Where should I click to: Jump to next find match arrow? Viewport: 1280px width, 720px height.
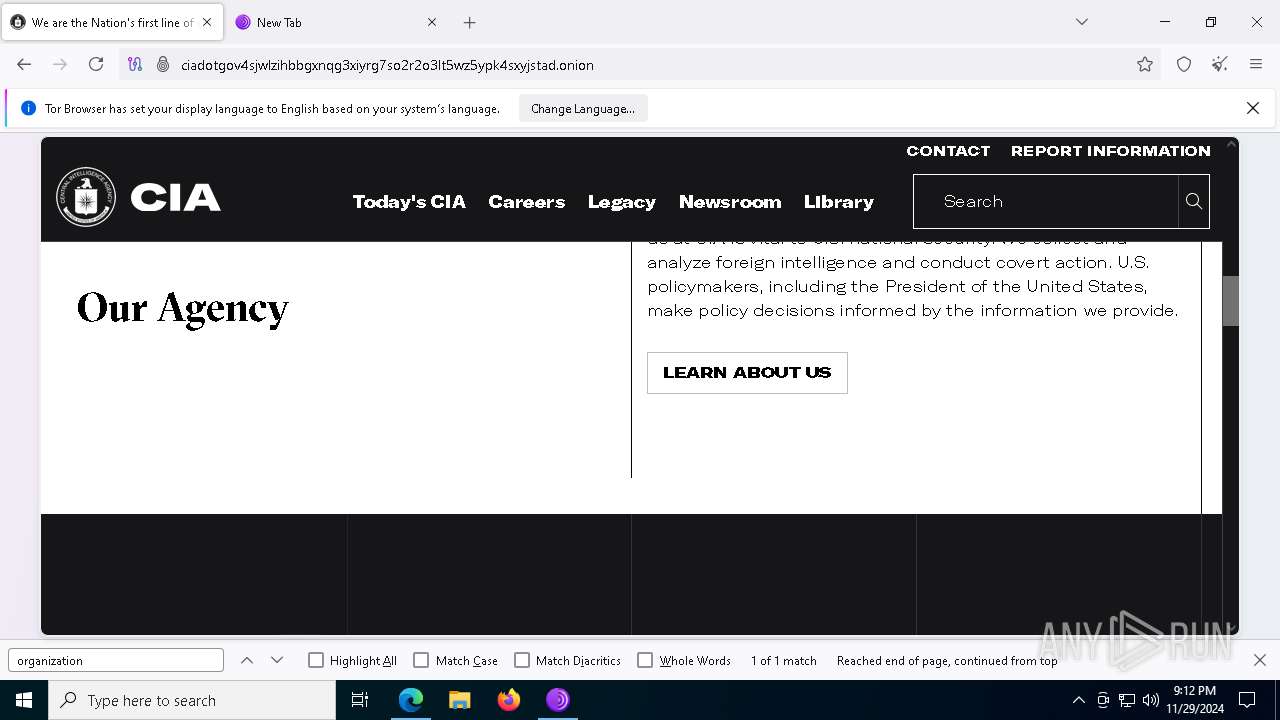click(277, 660)
